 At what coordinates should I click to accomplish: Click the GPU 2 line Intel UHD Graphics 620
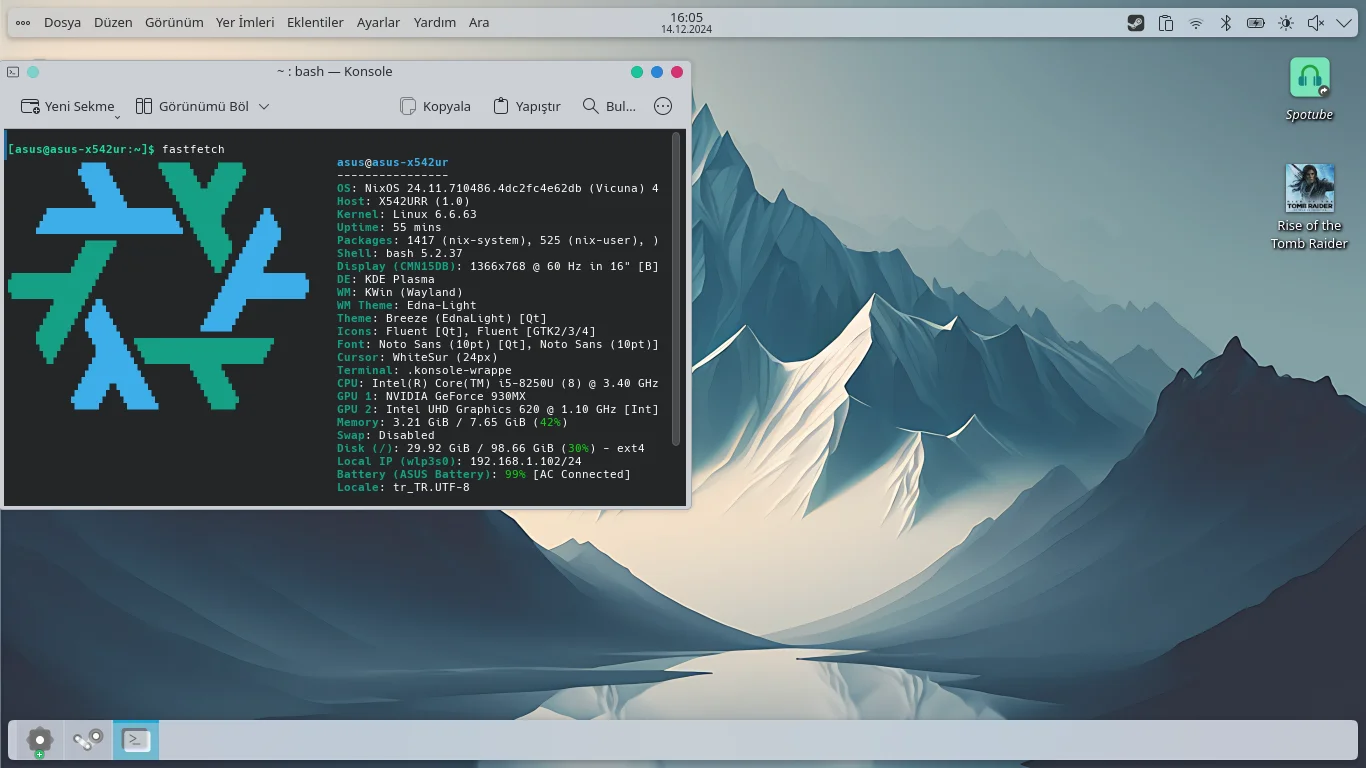pos(498,409)
